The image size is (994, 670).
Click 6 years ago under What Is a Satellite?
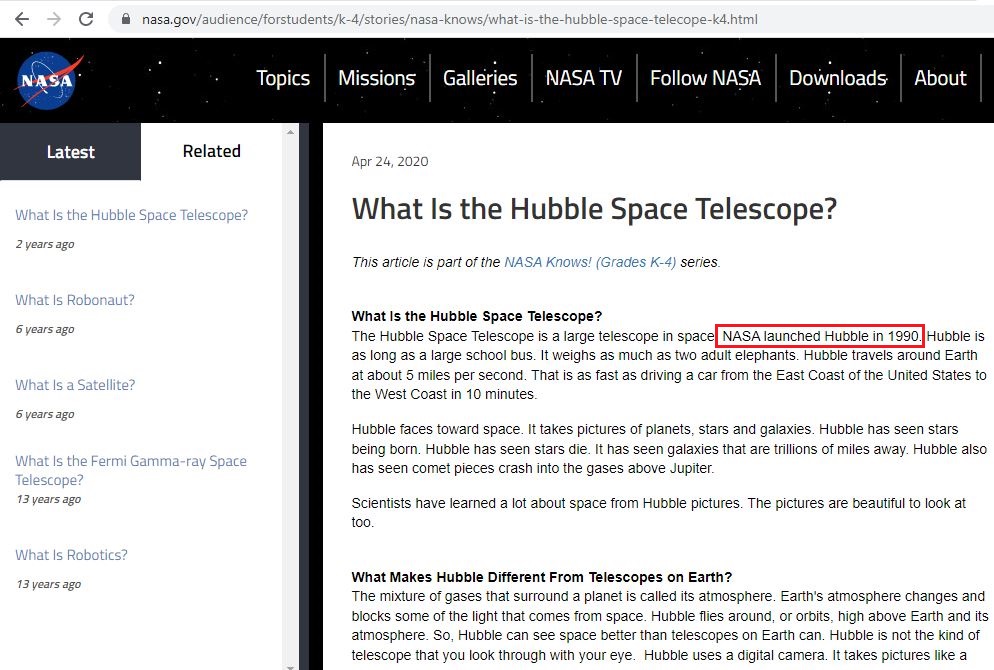pyautogui.click(x=44, y=414)
